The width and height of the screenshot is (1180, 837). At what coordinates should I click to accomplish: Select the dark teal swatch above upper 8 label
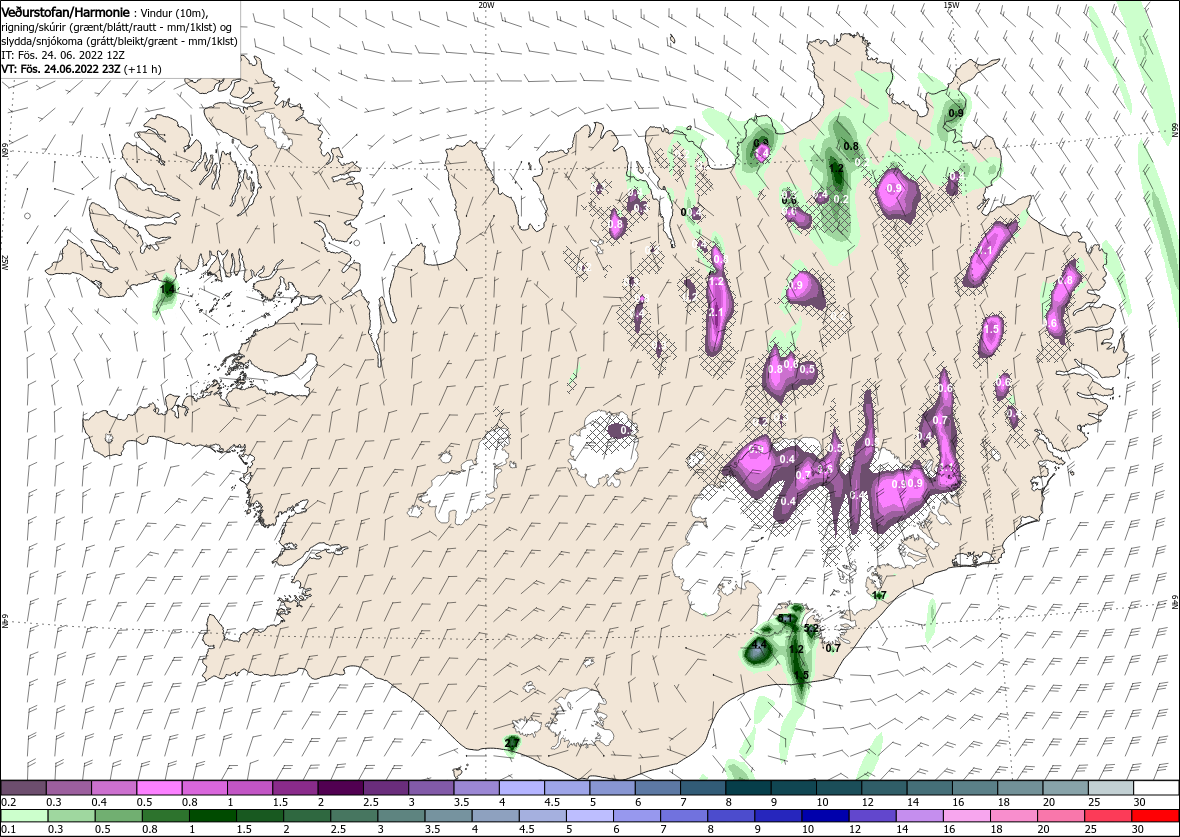click(x=749, y=788)
